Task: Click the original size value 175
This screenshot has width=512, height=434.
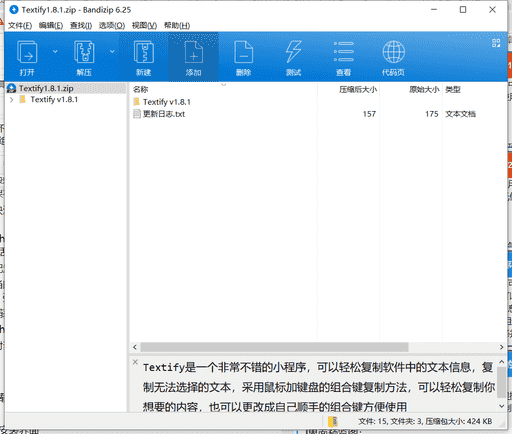Action: 432,114
